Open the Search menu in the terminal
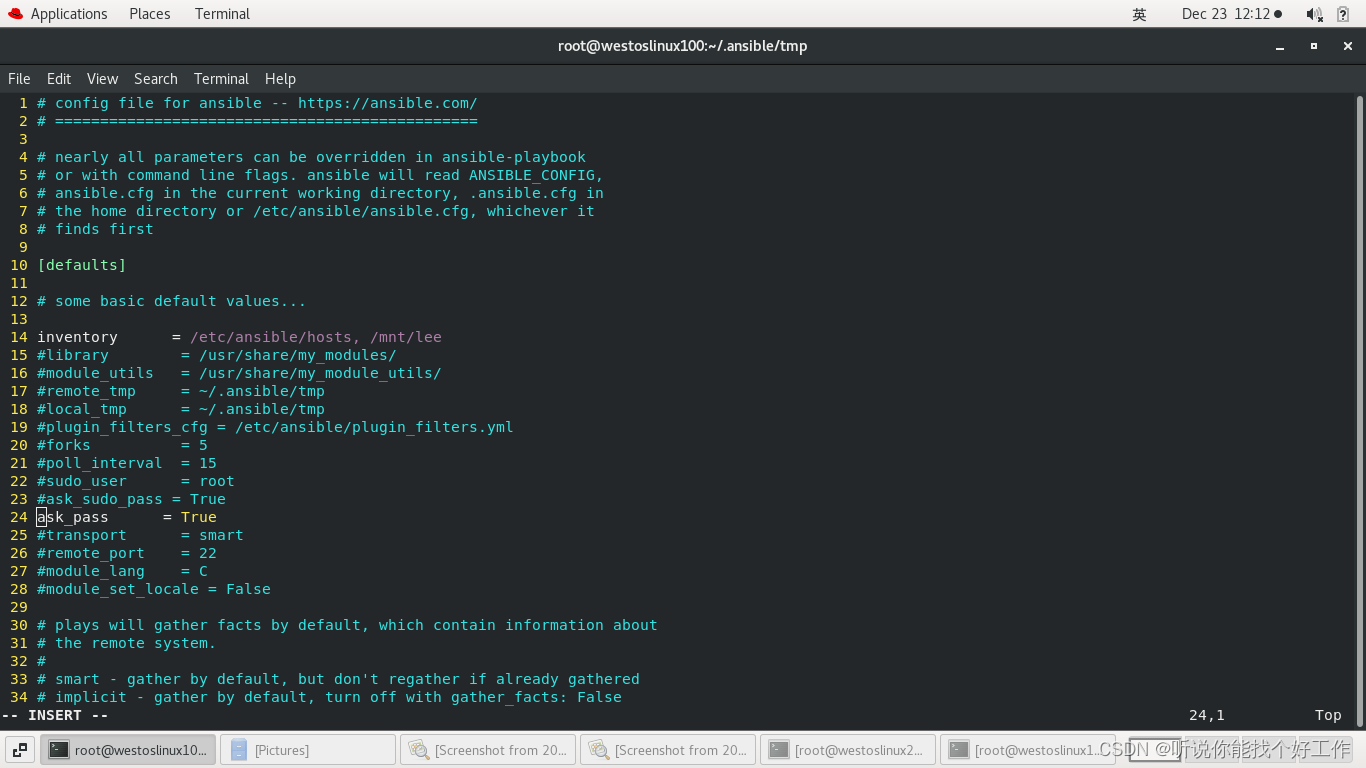 (156, 79)
